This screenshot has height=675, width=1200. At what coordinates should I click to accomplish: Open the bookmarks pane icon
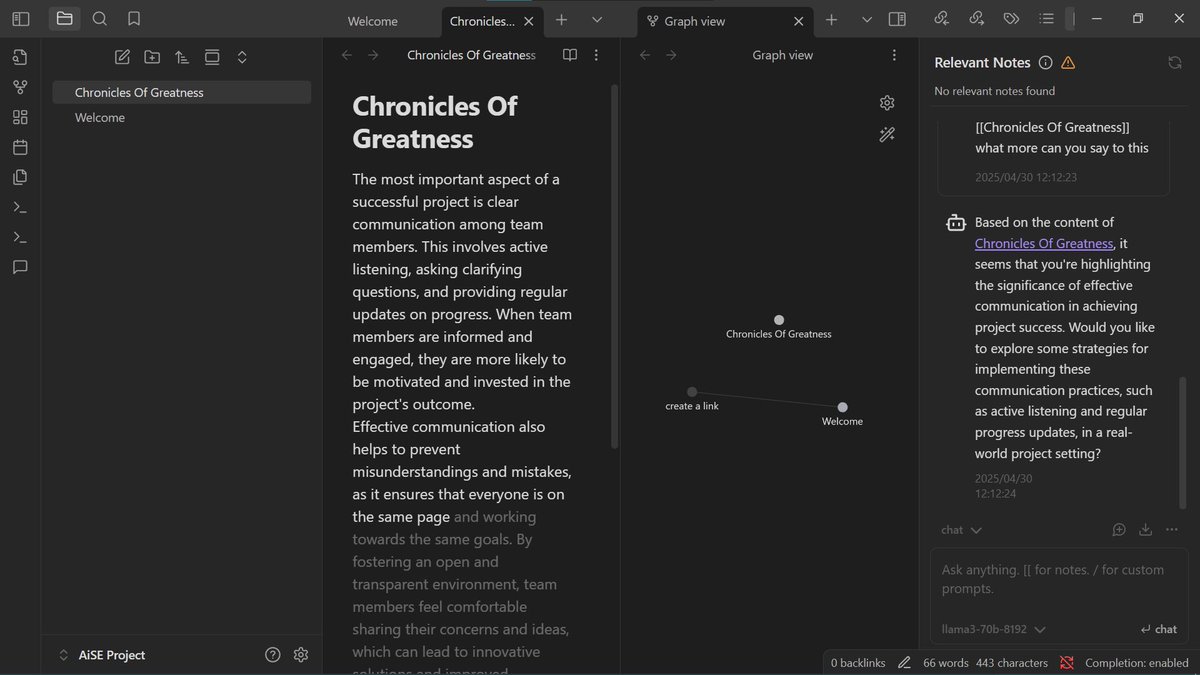pyautogui.click(x=134, y=19)
